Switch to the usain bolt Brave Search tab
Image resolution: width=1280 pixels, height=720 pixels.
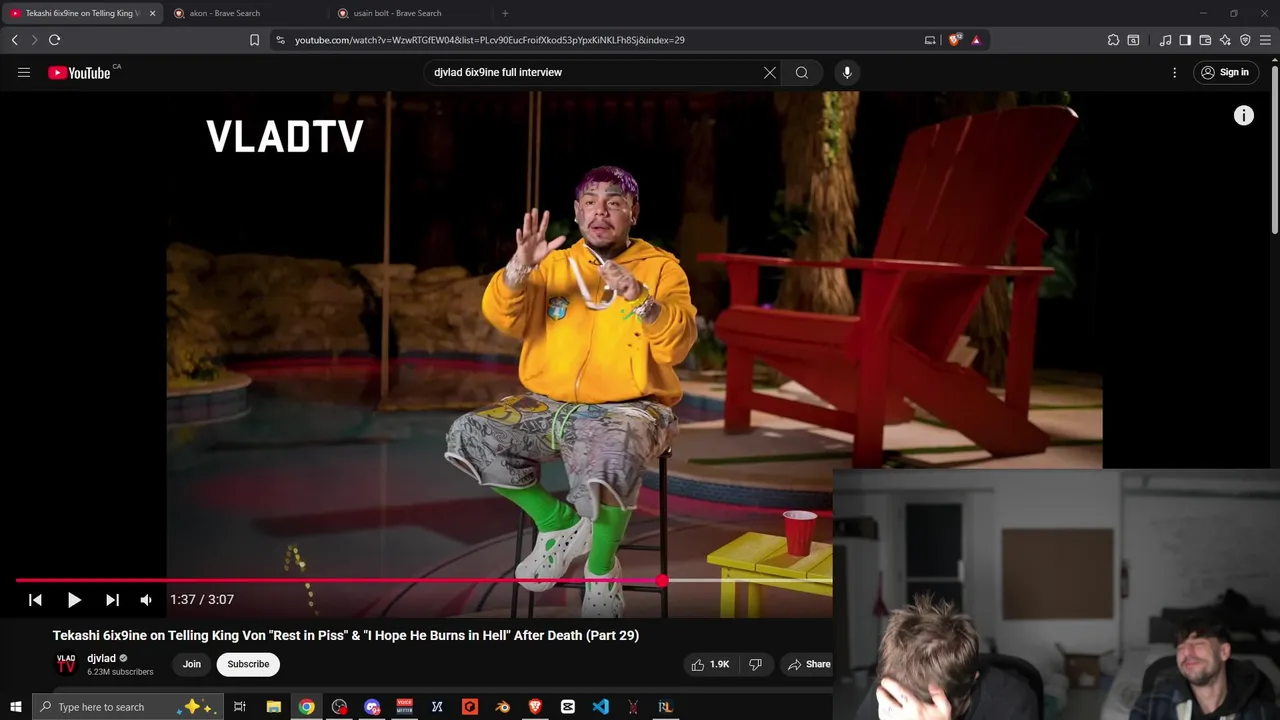(408, 13)
